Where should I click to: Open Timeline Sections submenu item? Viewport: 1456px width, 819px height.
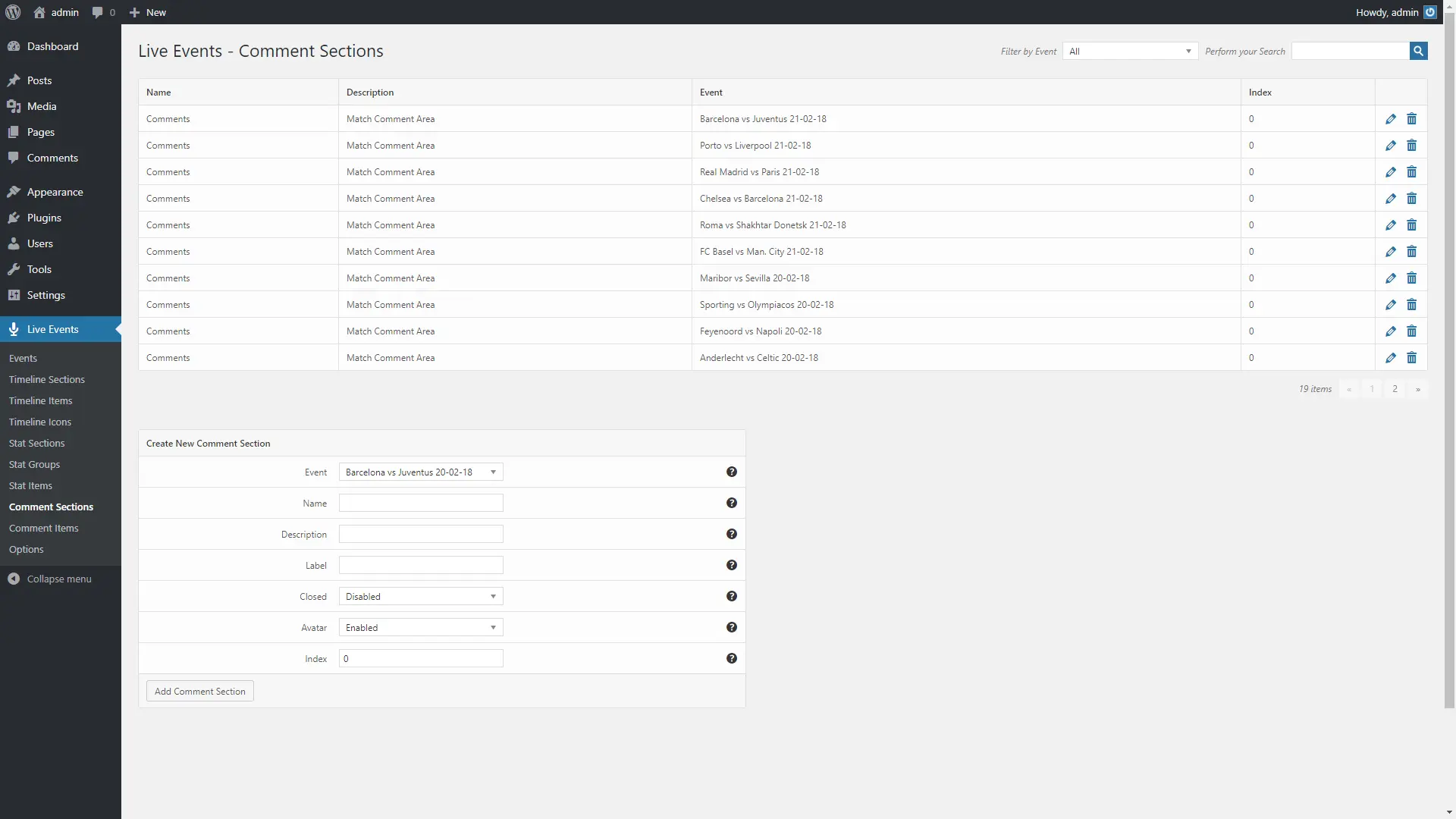(x=47, y=379)
